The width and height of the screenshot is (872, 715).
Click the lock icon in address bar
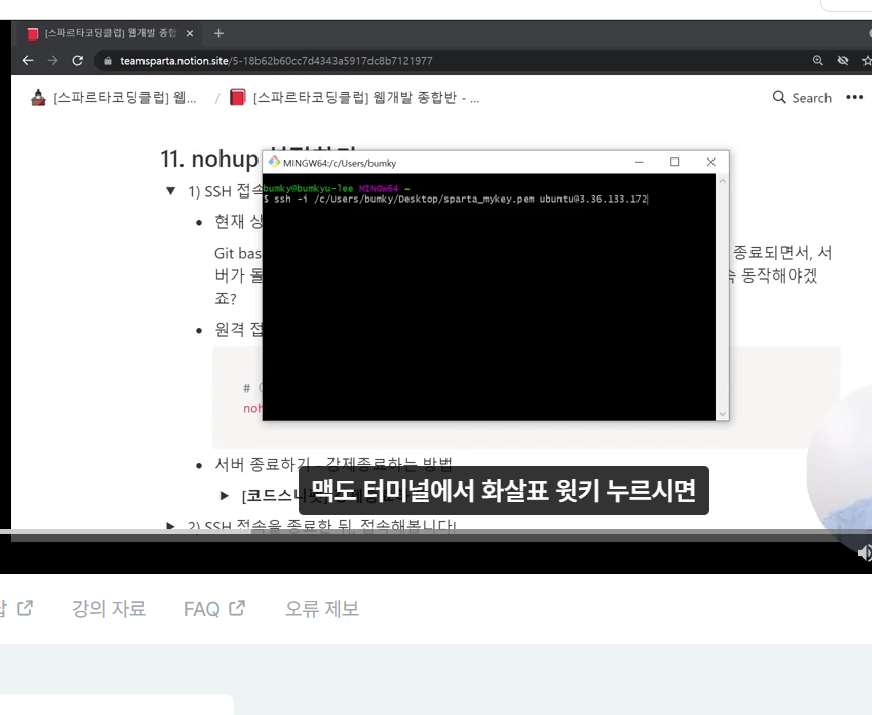pos(108,61)
